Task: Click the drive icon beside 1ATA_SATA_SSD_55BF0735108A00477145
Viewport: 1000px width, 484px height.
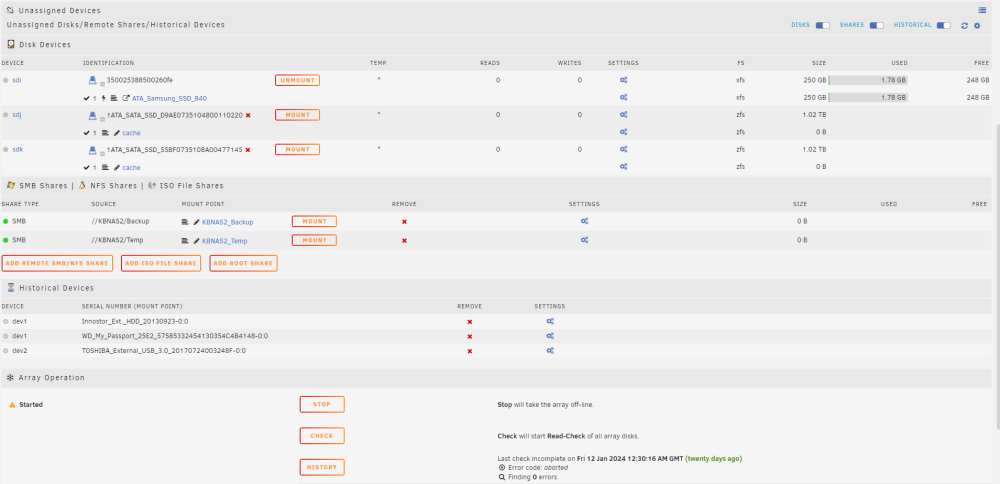Action: coord(92,149)
